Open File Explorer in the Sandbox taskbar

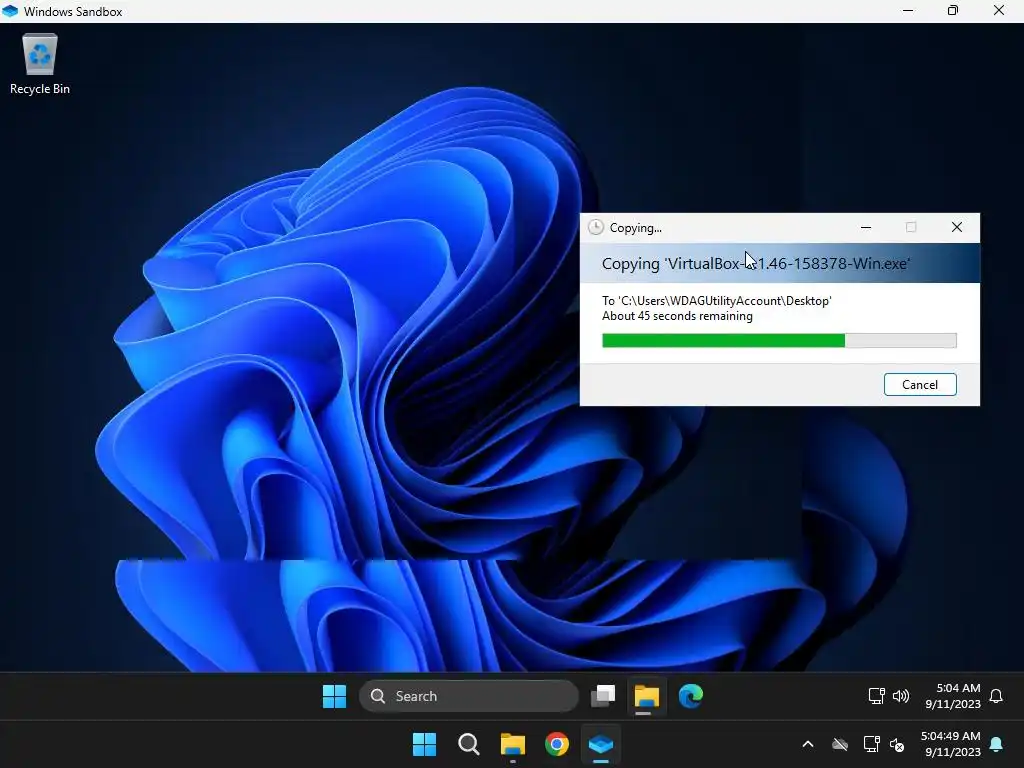[647, 696]
